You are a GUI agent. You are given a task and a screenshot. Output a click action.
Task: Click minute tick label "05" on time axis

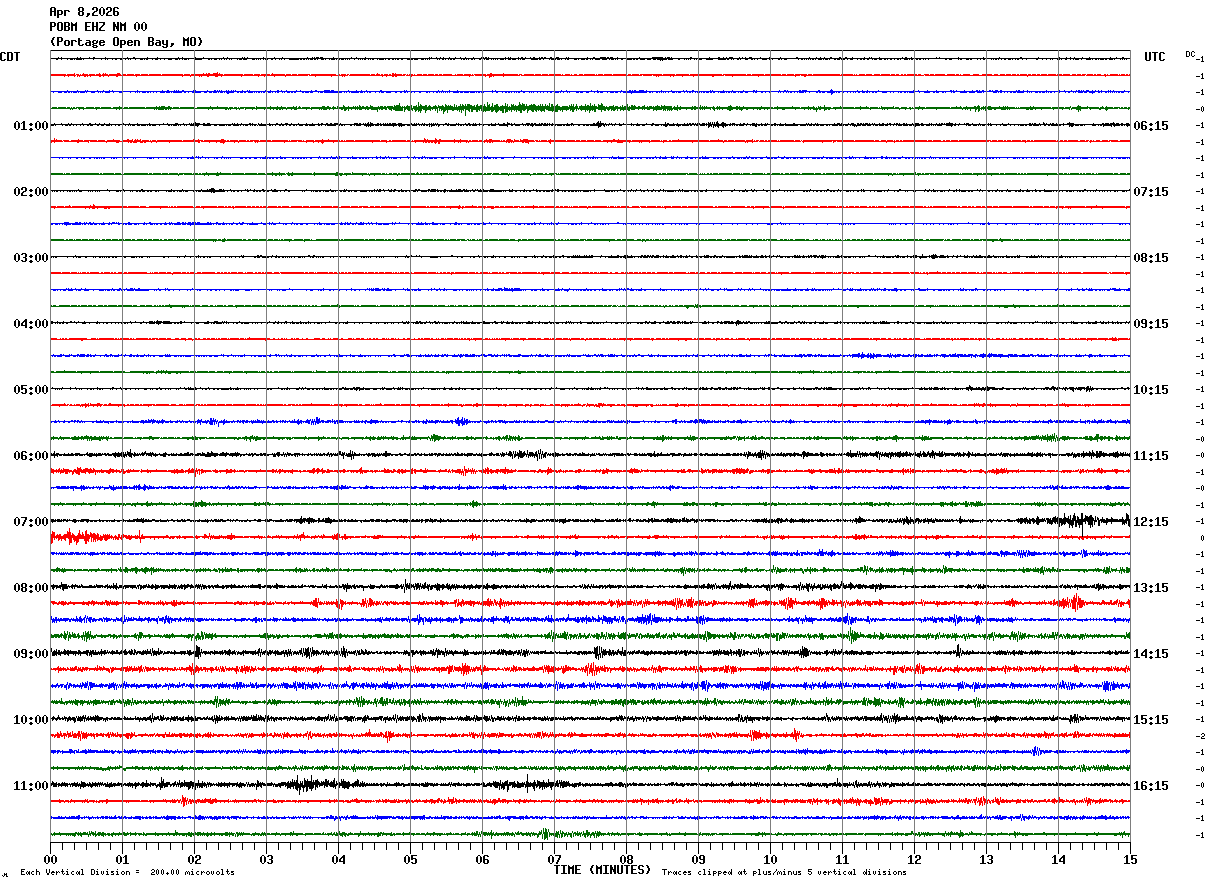(x=410, y=859)
